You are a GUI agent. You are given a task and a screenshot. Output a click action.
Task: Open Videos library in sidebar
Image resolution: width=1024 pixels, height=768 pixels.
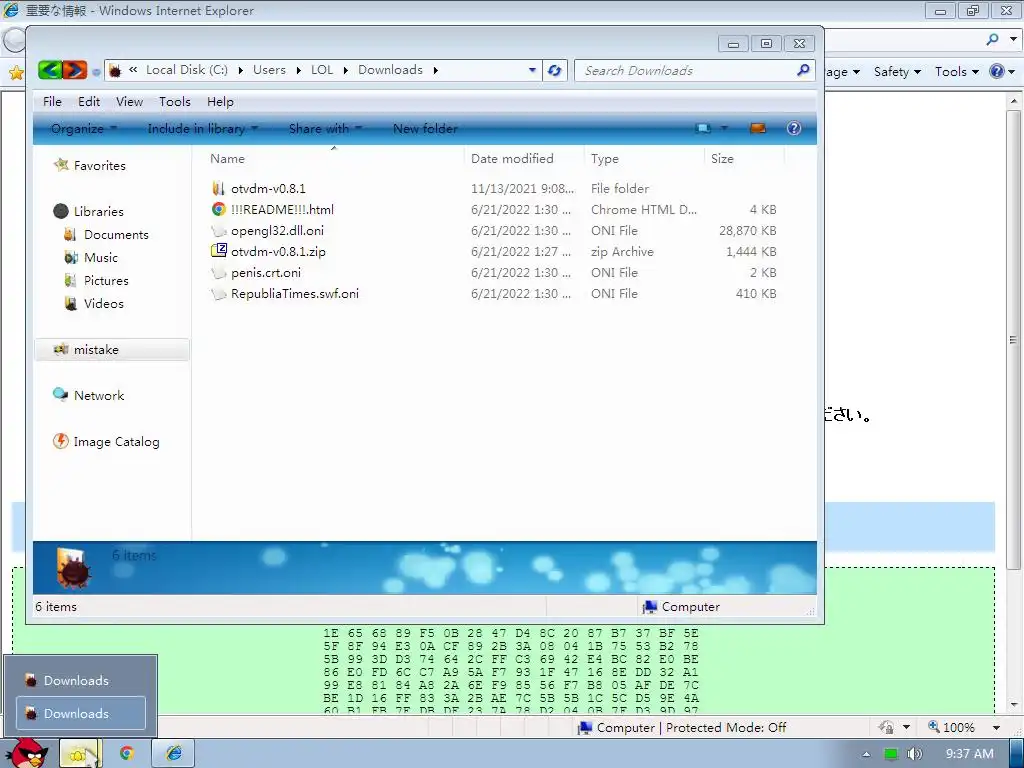tap(103, 303)
